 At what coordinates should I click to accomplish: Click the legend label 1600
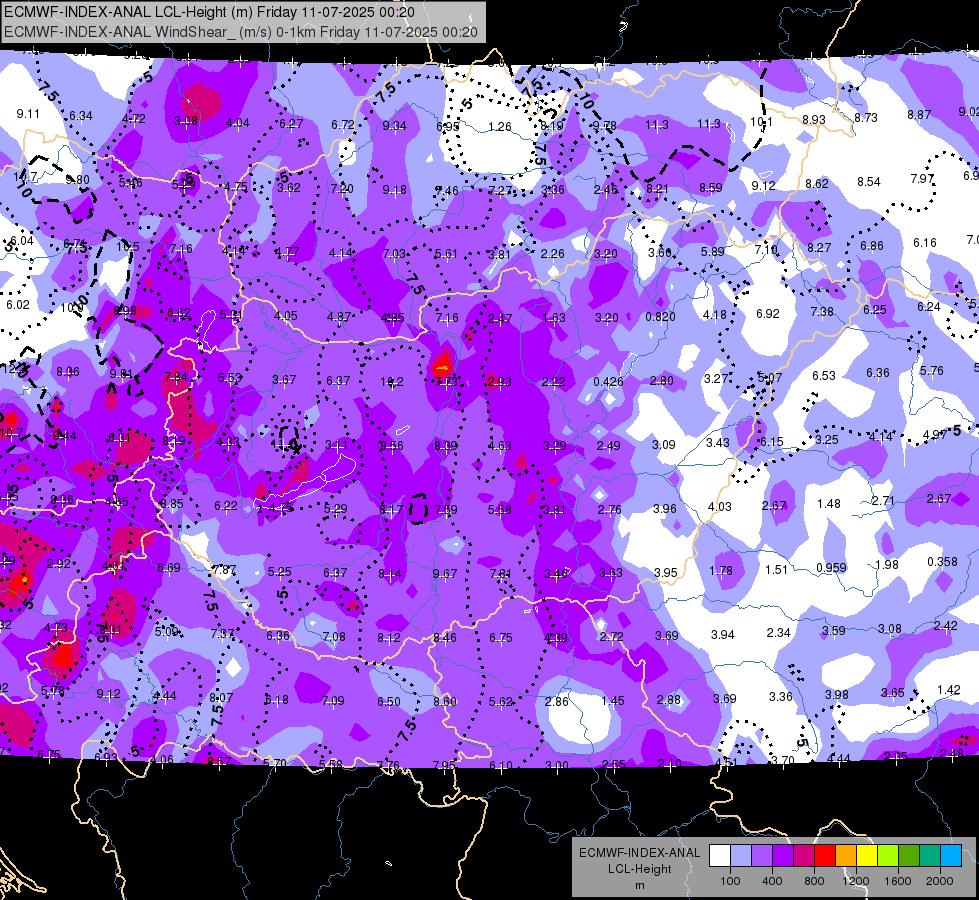pos(898,881)
